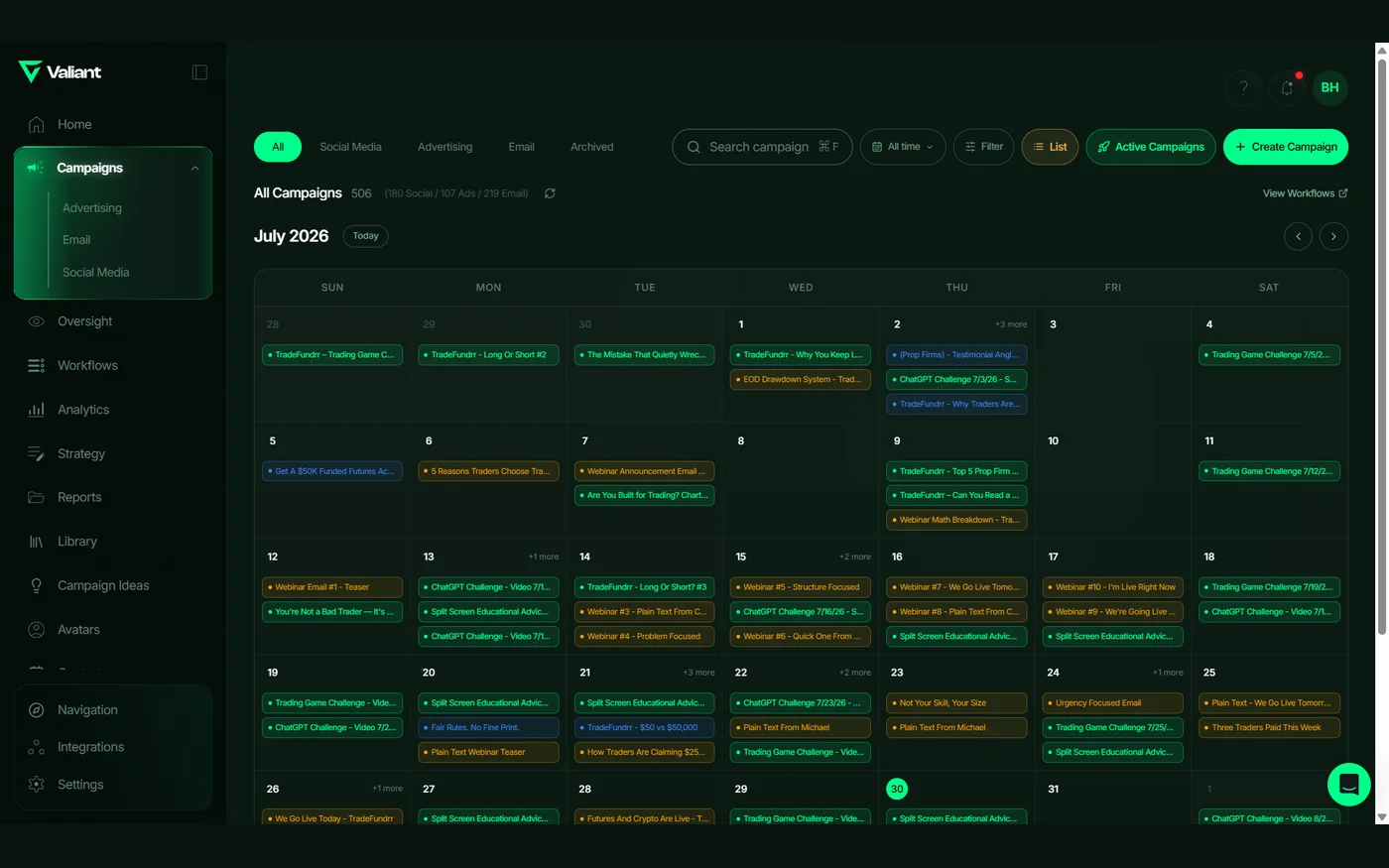Open 'Webinar #10 - I'm Live Right Now' event

tap(1113, 587)
